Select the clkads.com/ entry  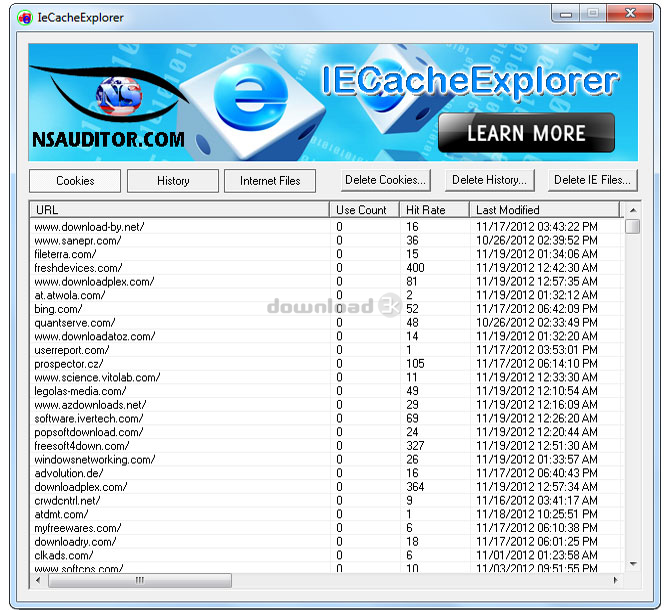(x=327, y=555)
